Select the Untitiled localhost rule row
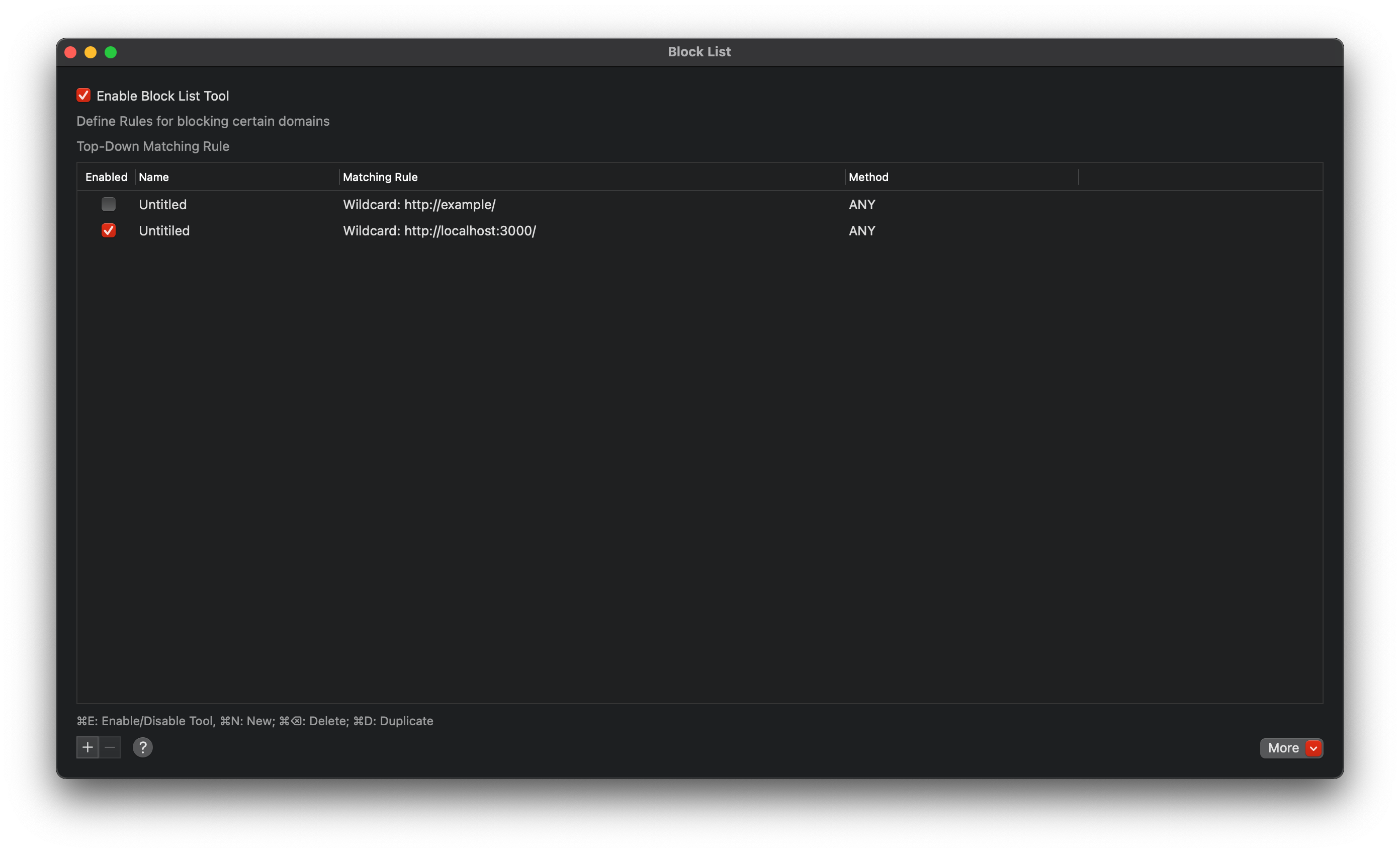The image size is (1400, 853). (164, 231)
